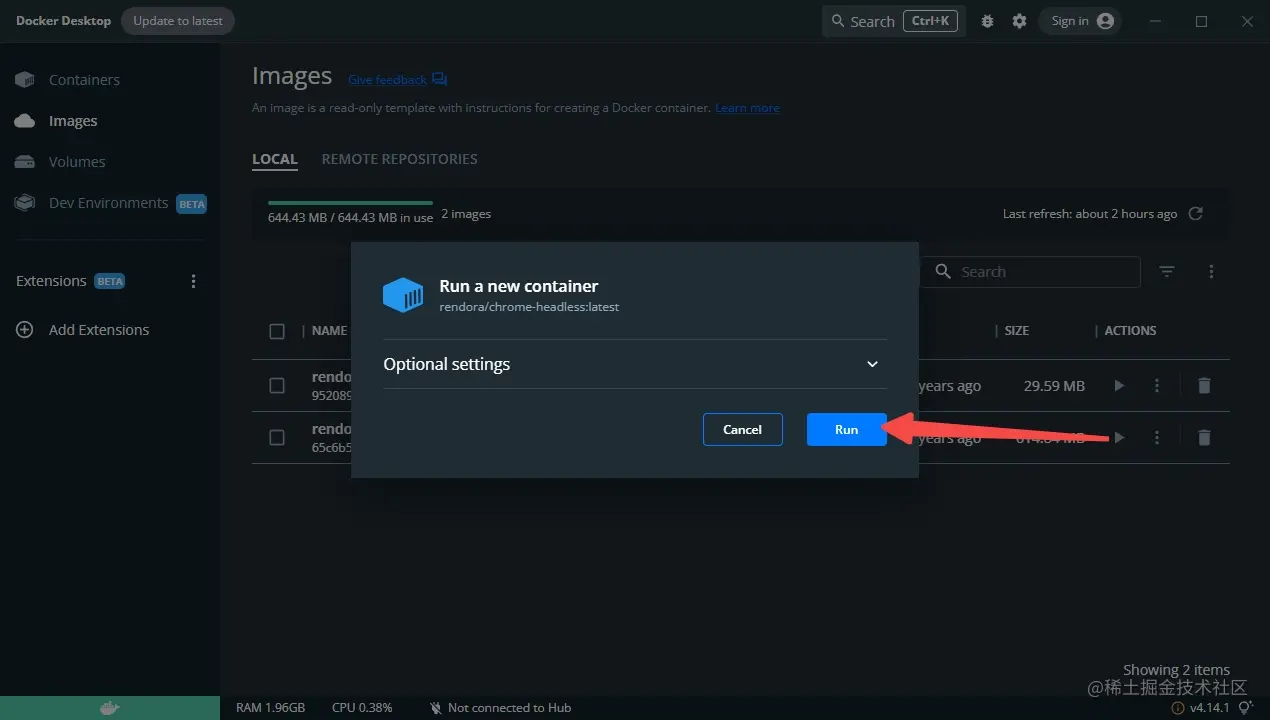Image resolution: width=1270 pixels, height=720 pixels.
Task: Delete the second image row
Action: click(1204, 438)
